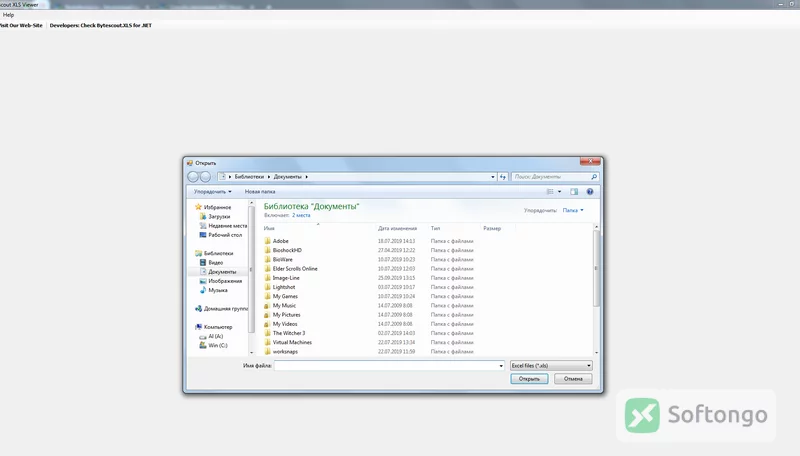This screenshot has height=456, width=800.
Task: Expand the file name history dropdown arrow
Action: pyautogui.click(x=501, y=366)
